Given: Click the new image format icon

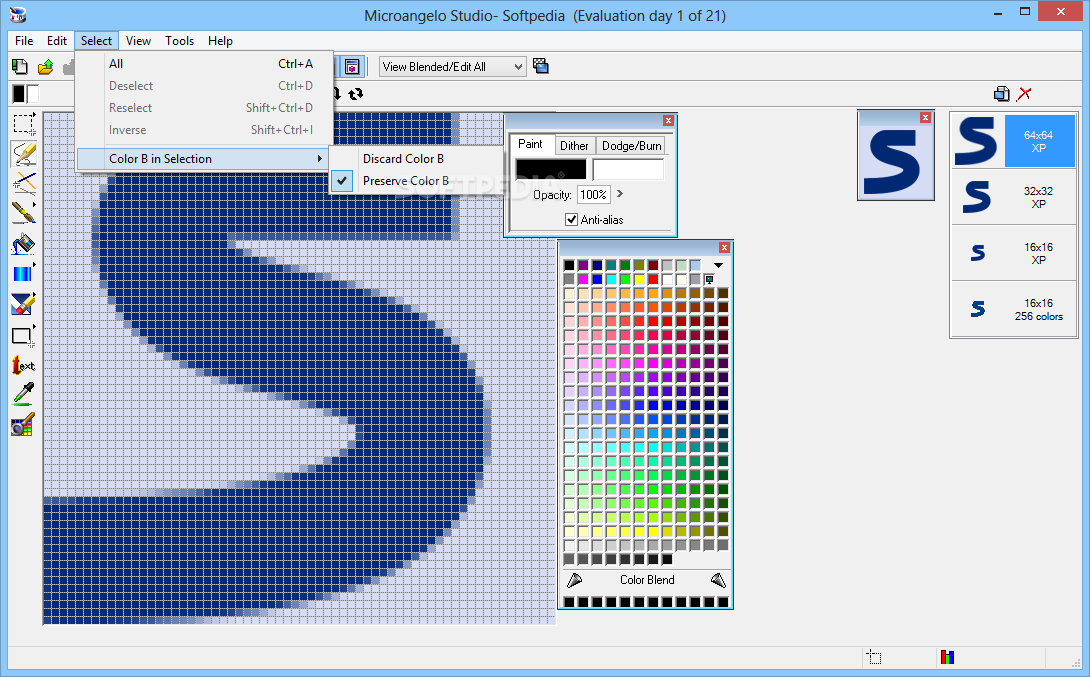Looking at the screenshot, I should coord(1002,94).
